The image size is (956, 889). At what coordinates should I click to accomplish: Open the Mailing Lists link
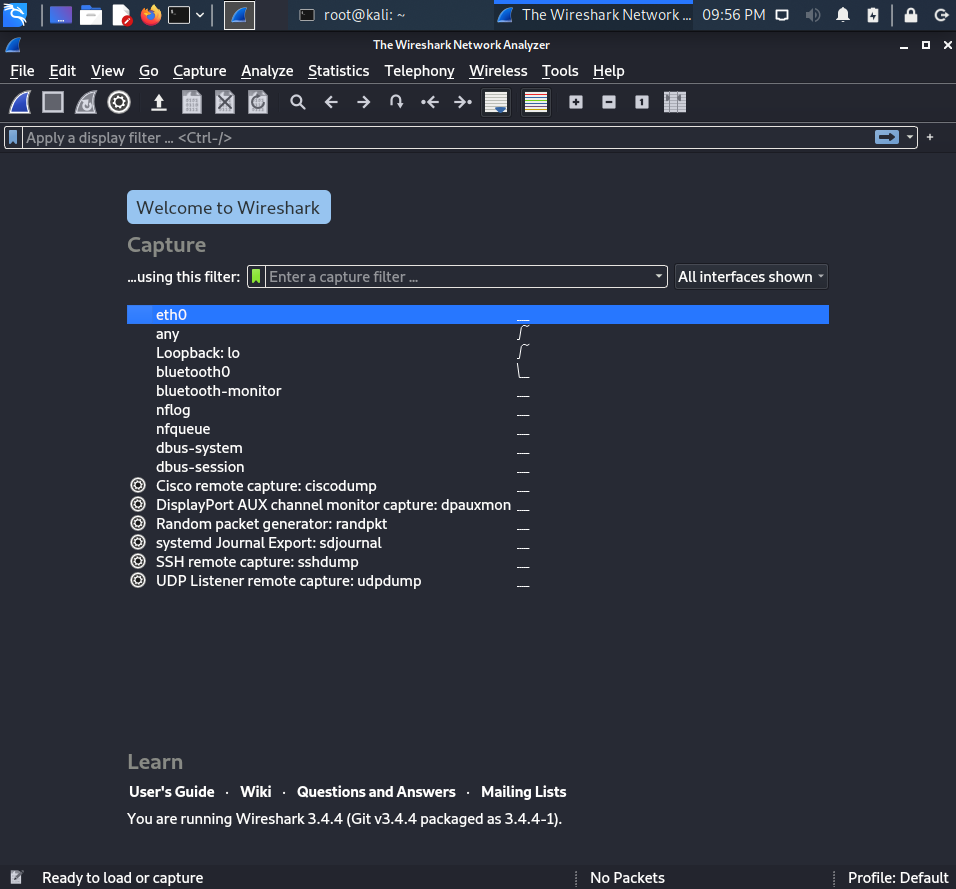click(524, 792)
